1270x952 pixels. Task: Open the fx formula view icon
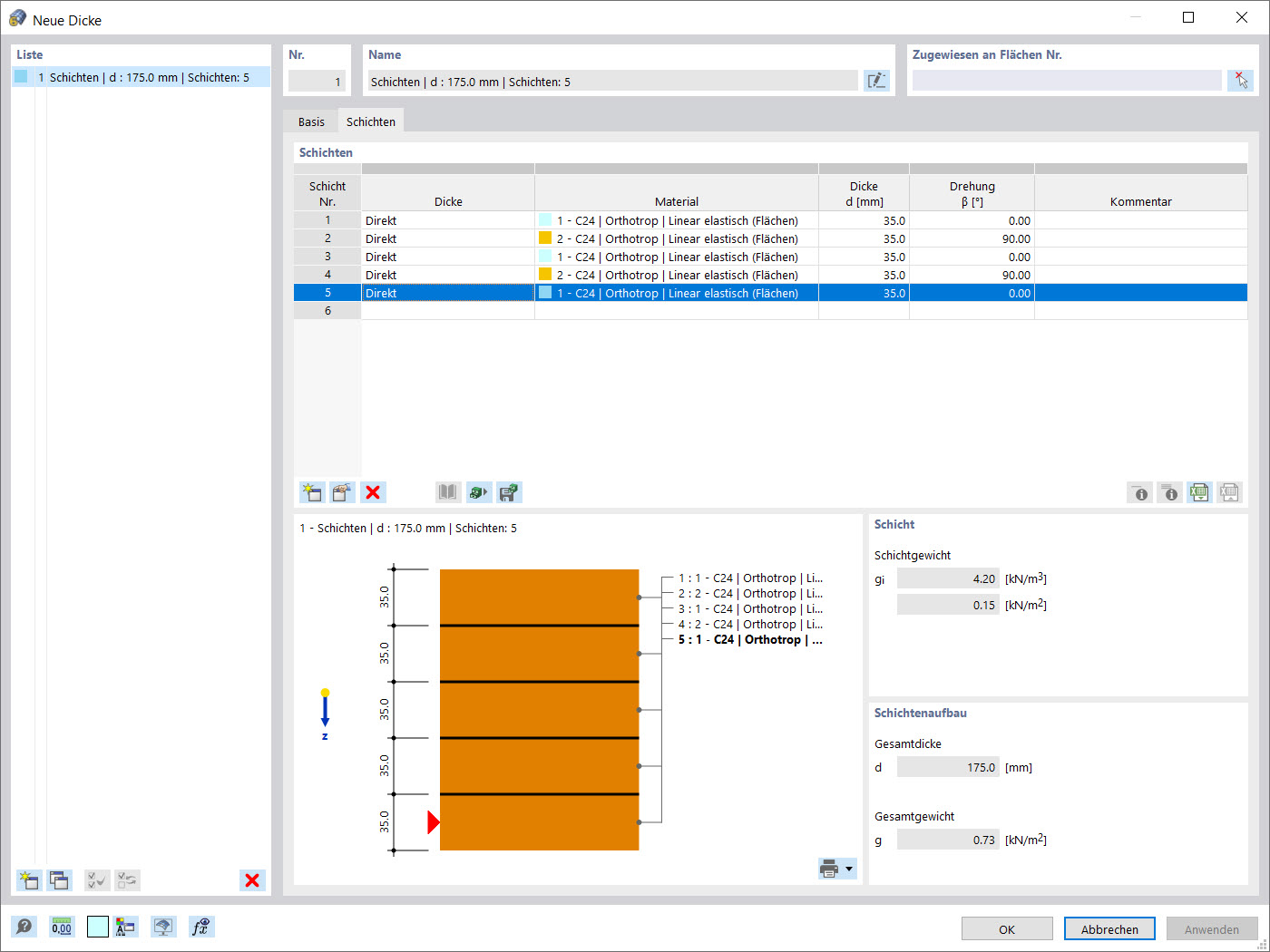coord(200,927)
